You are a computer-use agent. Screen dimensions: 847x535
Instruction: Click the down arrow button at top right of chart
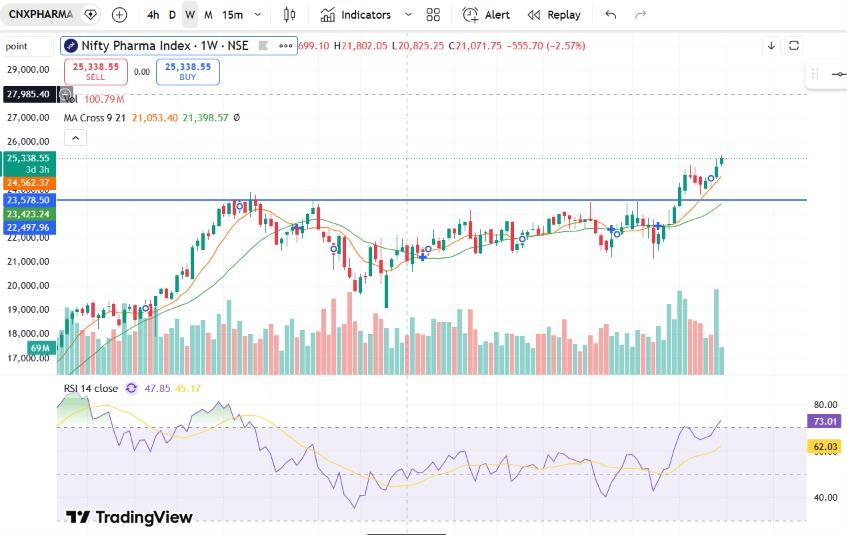(771, 45)
